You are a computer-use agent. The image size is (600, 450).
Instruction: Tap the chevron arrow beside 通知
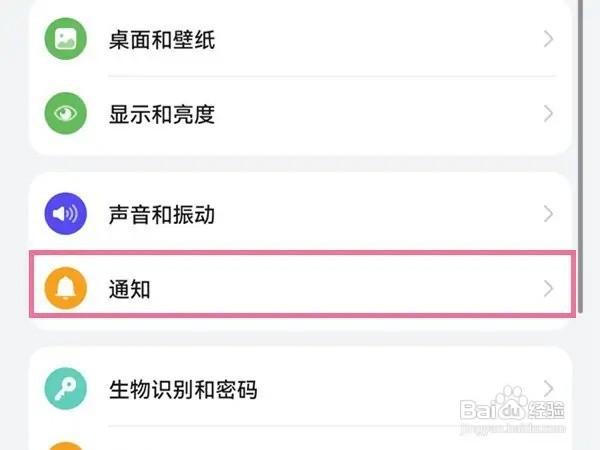point(548,289)
